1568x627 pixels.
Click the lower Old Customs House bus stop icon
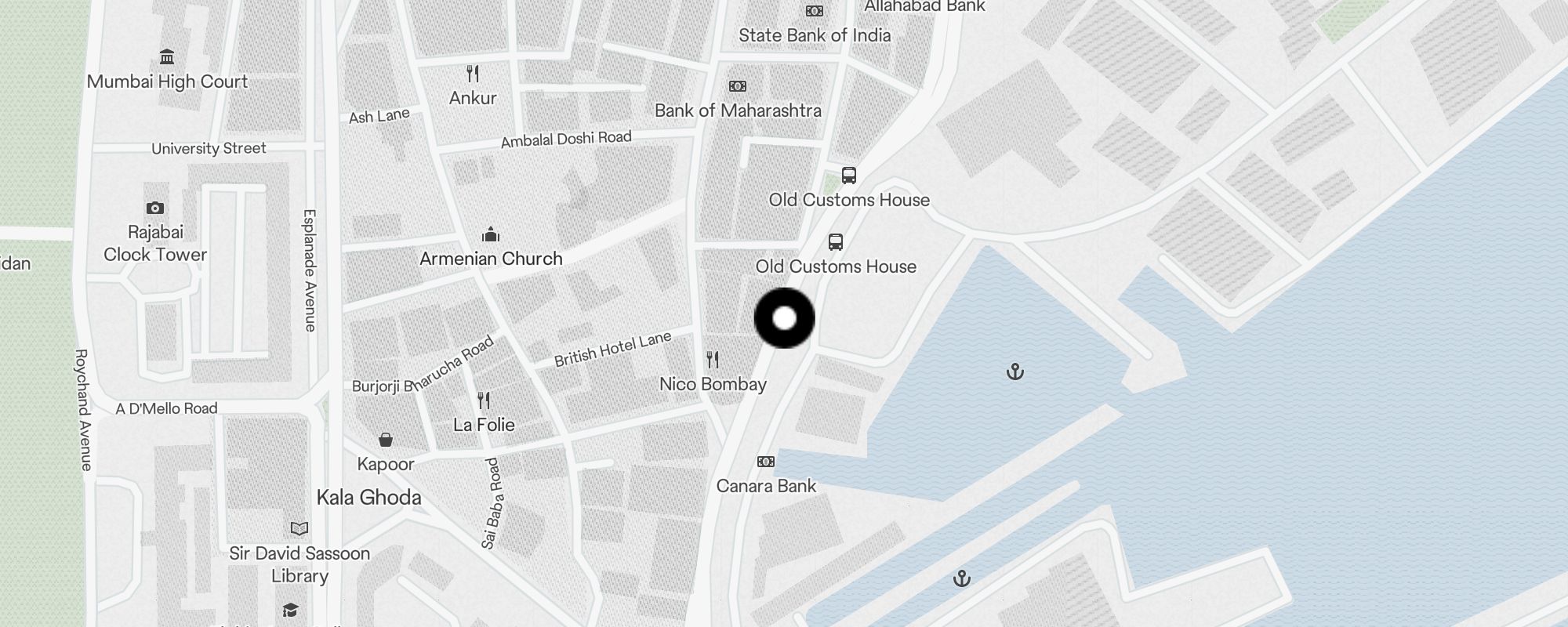836,241
